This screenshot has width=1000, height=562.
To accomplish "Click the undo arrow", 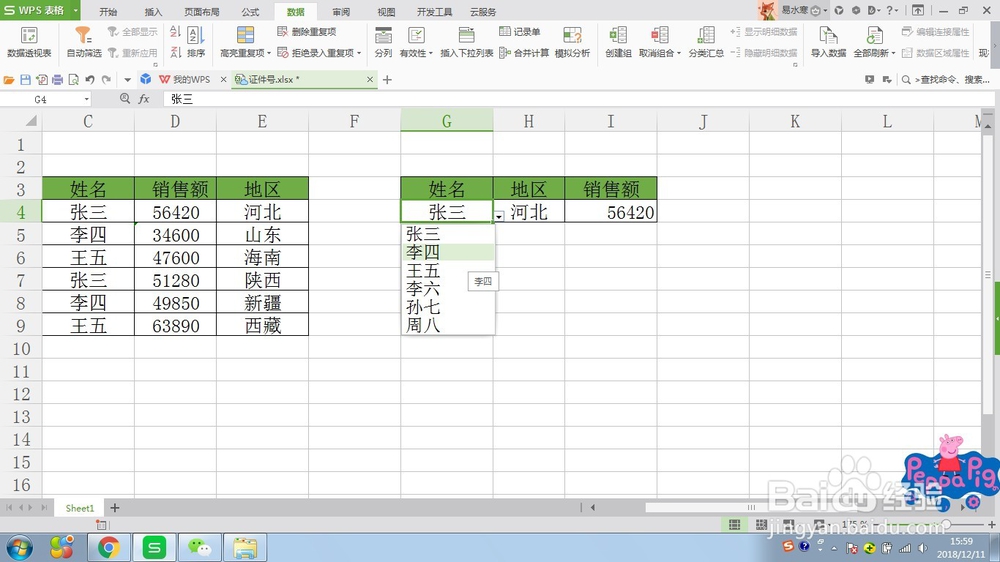I will [x=90, y=80].
